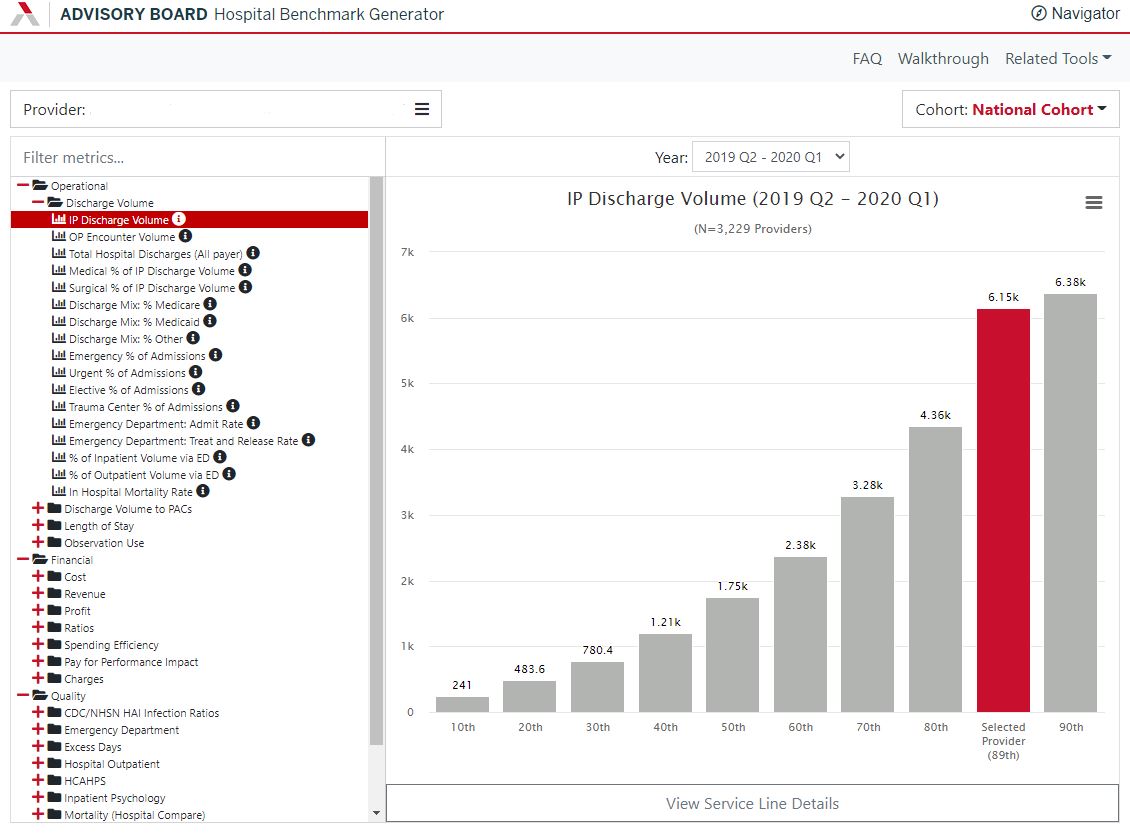
Task: Open the Year selection dropdown
Action: point(770,157)
